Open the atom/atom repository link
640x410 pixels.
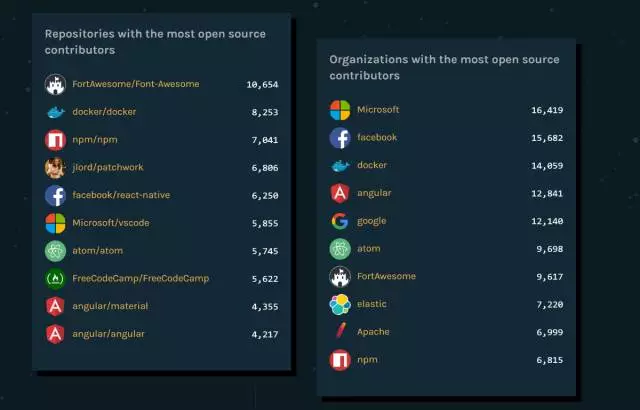[98, 250]
